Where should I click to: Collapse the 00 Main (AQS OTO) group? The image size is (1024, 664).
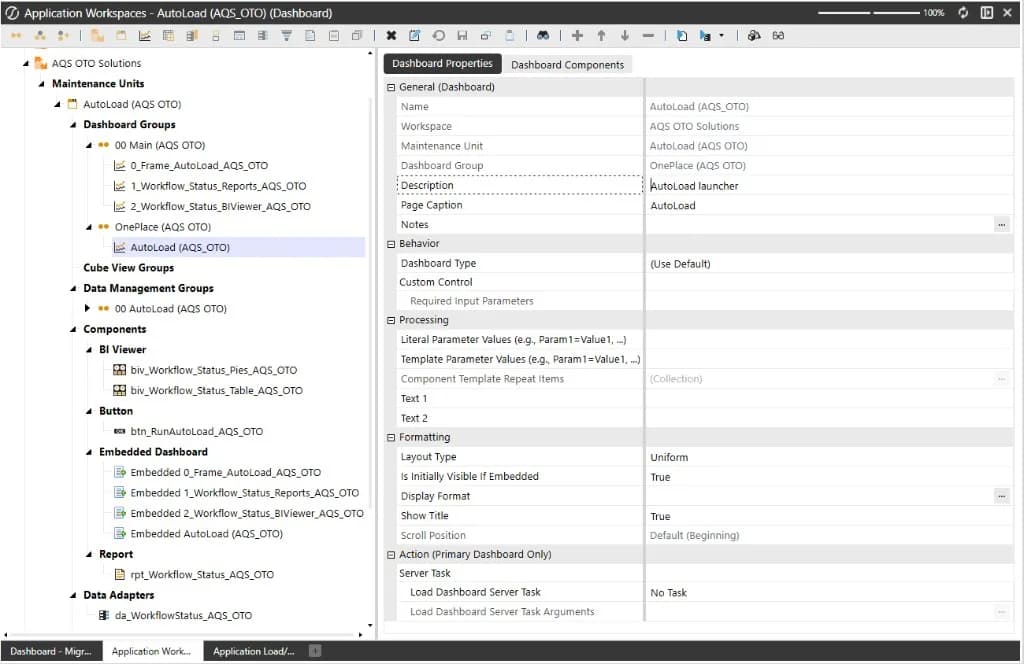tap(89, 145)
